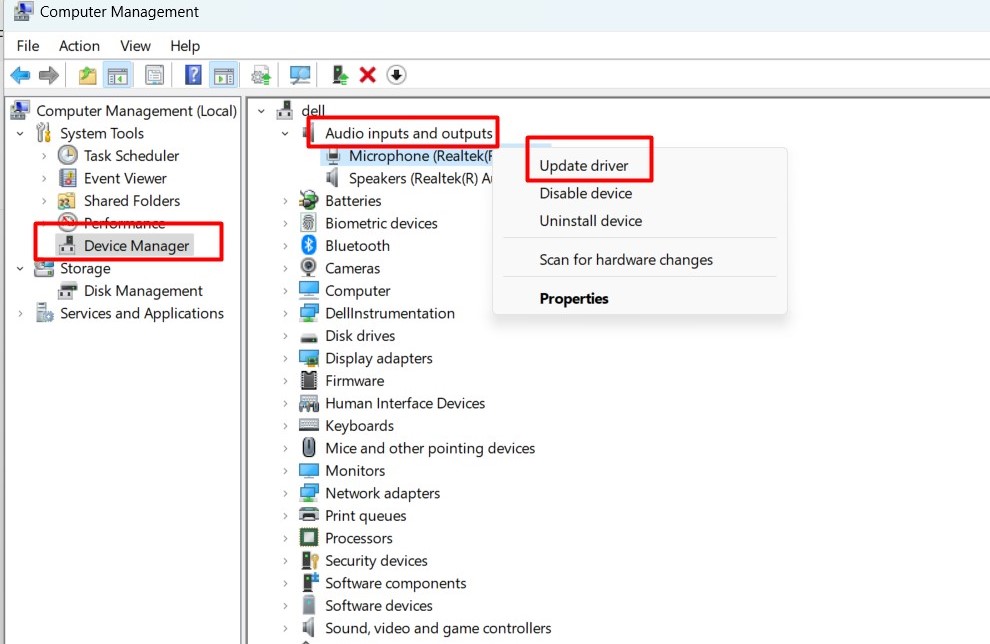The image size is (990, 644).
Task: Choose Update driver from context menu
Action: 583,165
